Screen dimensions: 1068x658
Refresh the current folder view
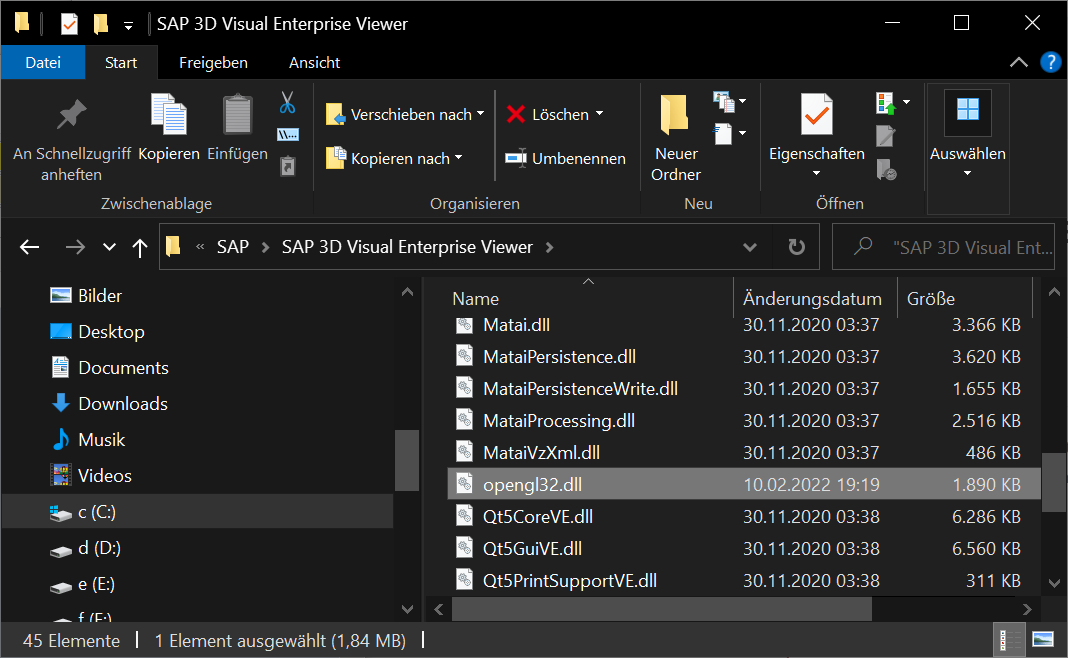(x=796, y=247)
